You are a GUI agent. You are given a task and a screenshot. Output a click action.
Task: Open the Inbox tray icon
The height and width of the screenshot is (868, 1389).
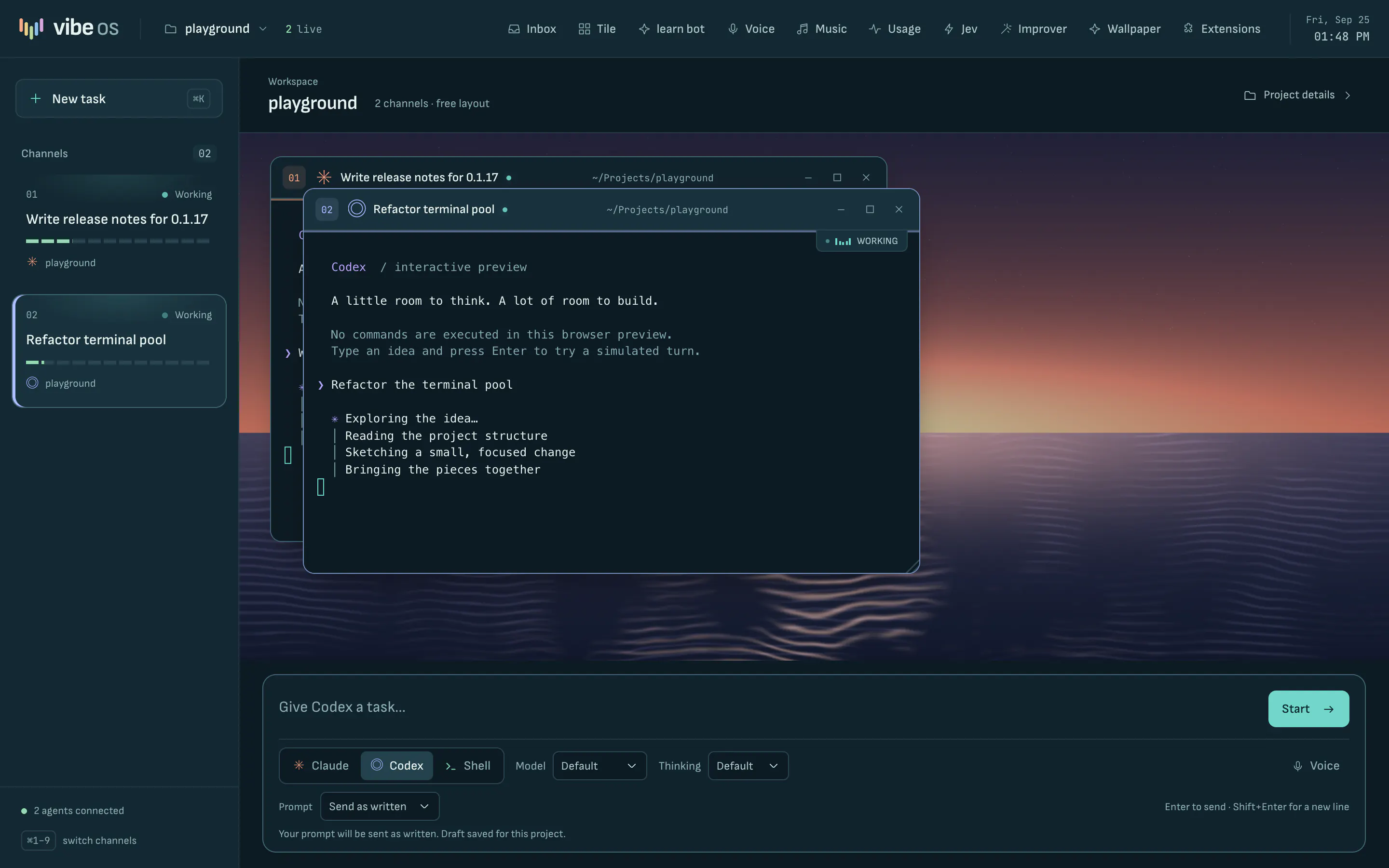(514, 29)
